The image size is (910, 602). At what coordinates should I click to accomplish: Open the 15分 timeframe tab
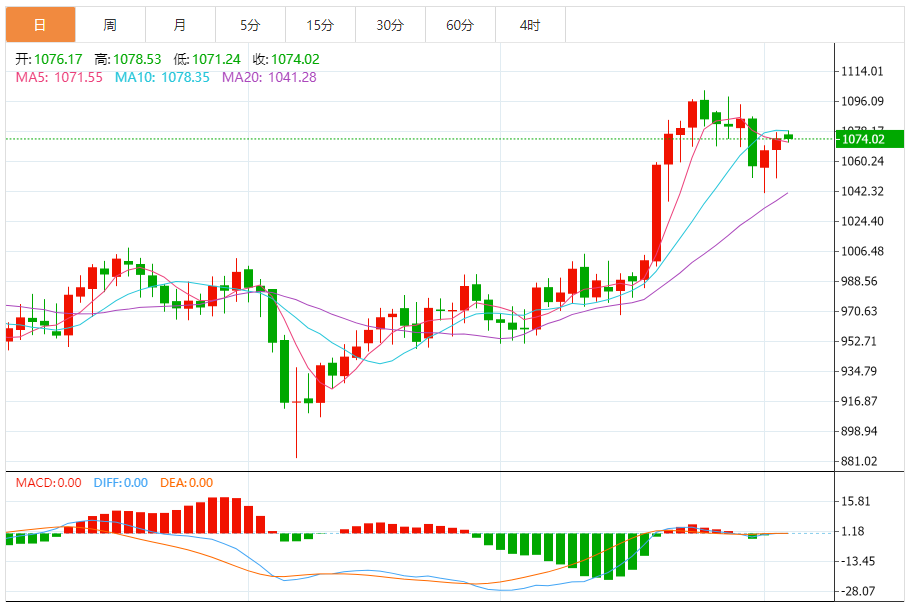[x=320, y=25]
